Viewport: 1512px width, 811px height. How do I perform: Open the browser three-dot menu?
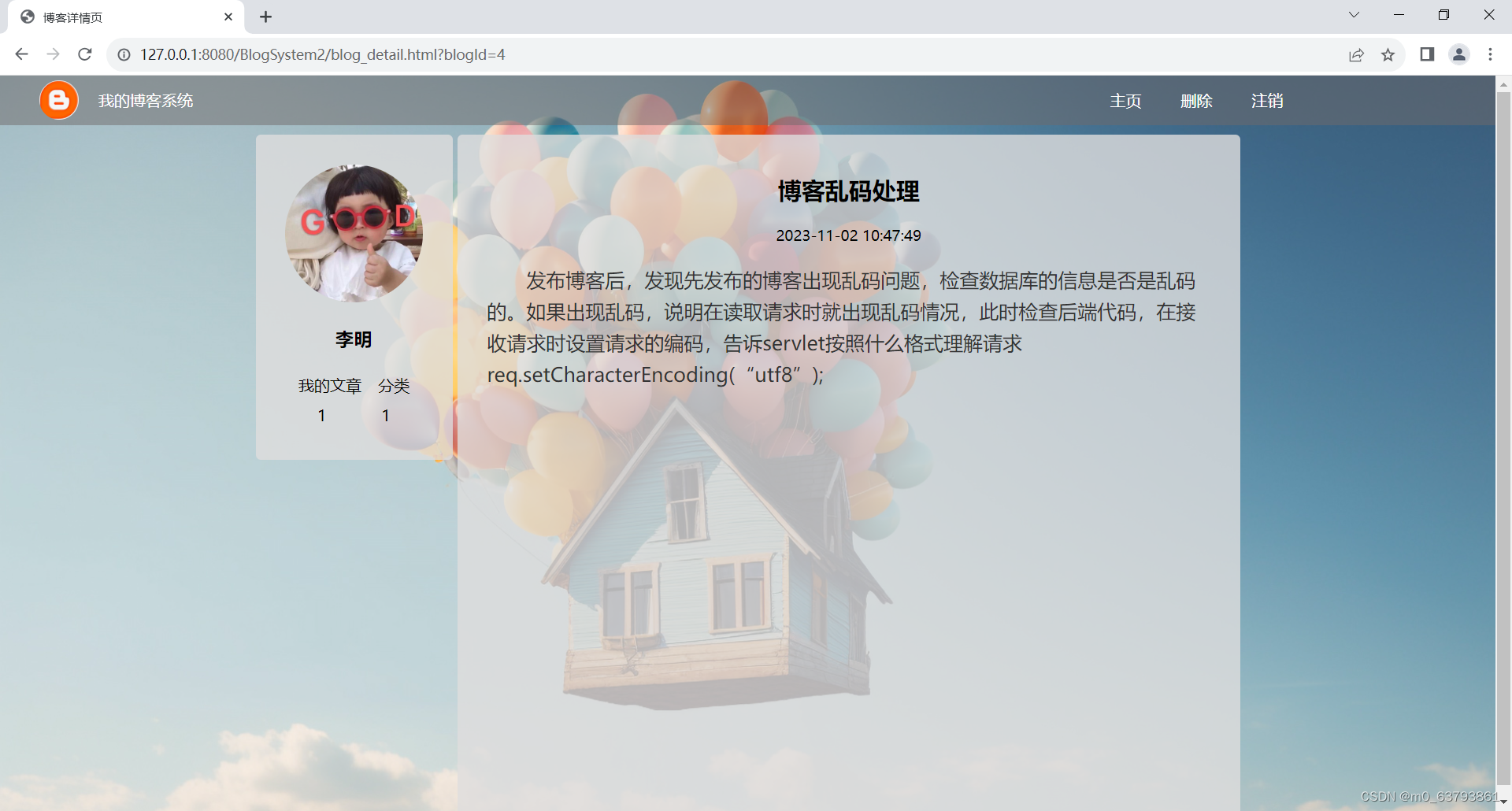pos(1490,54)
